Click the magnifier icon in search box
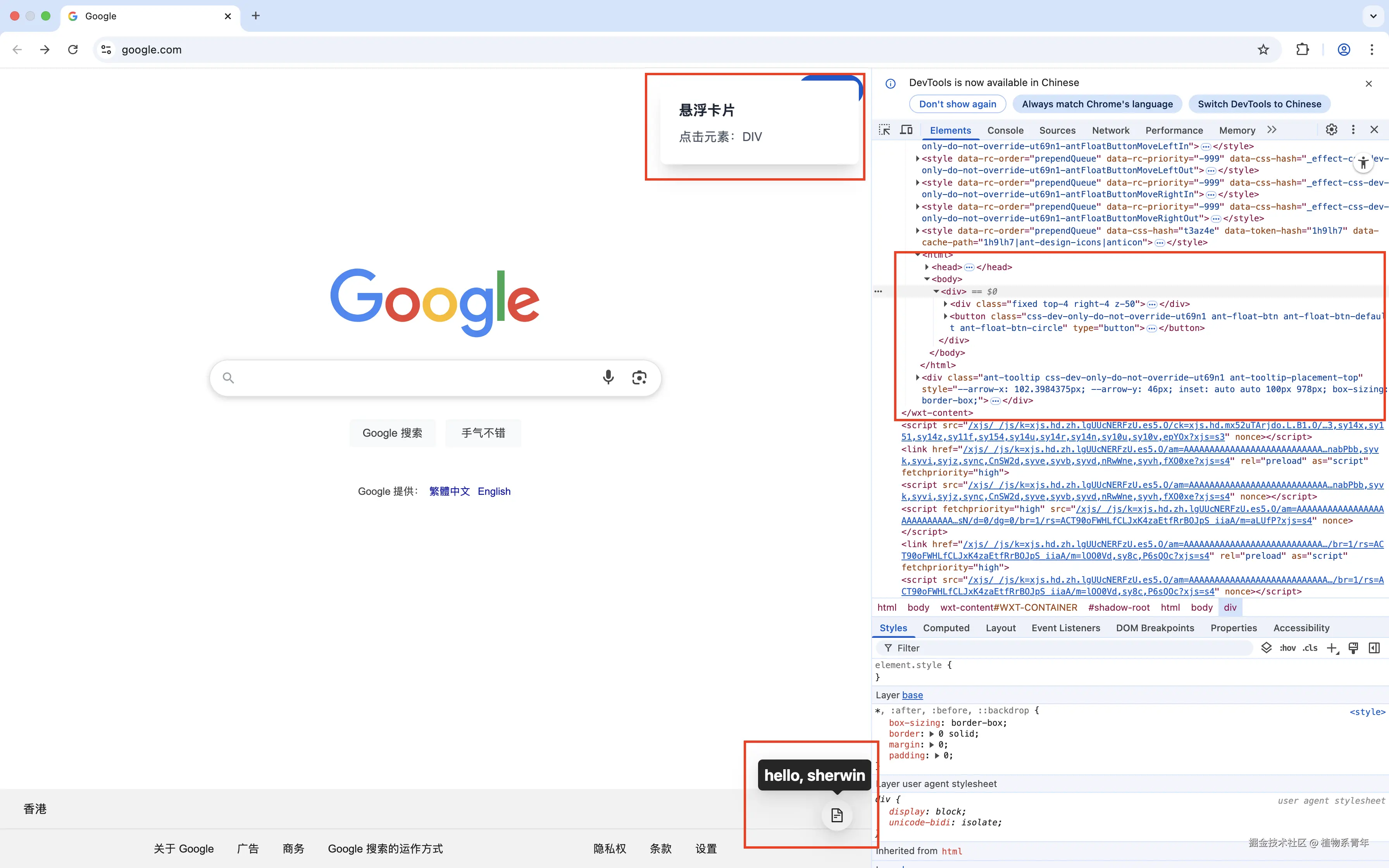Image resolution: width=1389 pixels, height=868 pixels. point(228,378)
